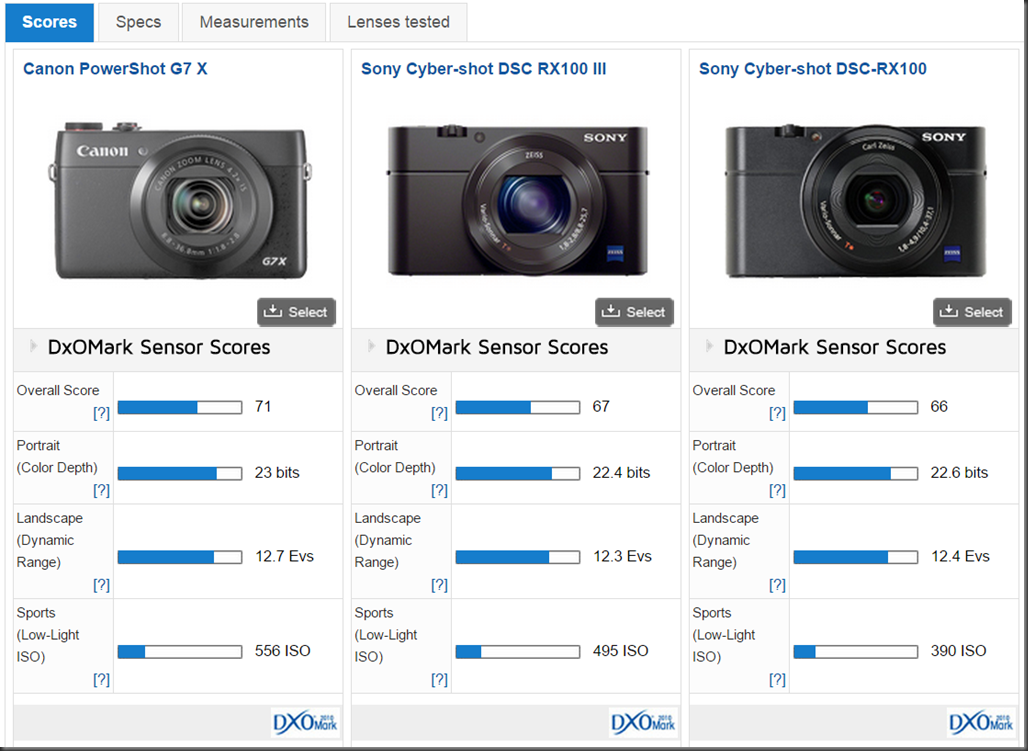Viewport: 1028px width, 751px height.
Task: Click Sony RX100 III Color Depth bar
Action: click(x=518, y=473)
